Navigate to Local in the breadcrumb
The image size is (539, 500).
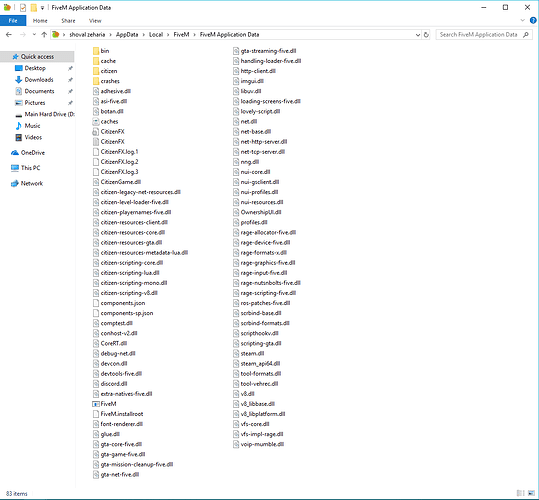[156, 35]
